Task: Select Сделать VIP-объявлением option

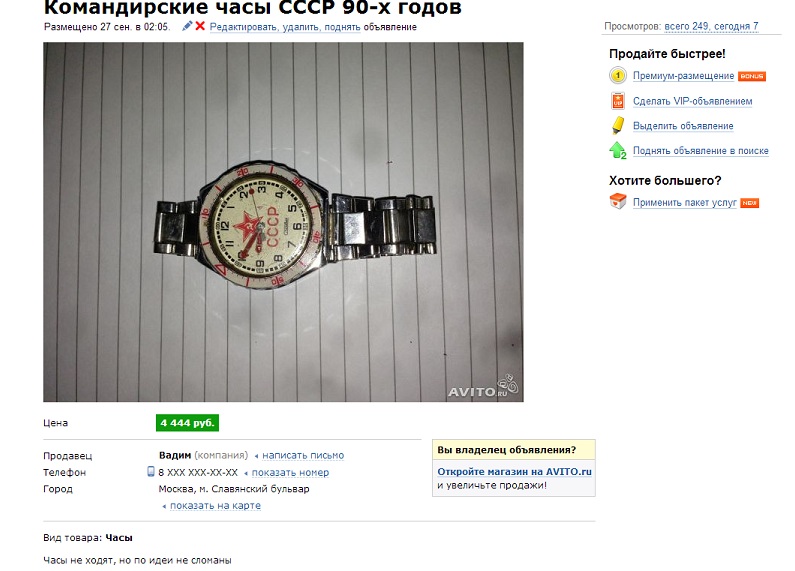Action: (x=692, y=101)
